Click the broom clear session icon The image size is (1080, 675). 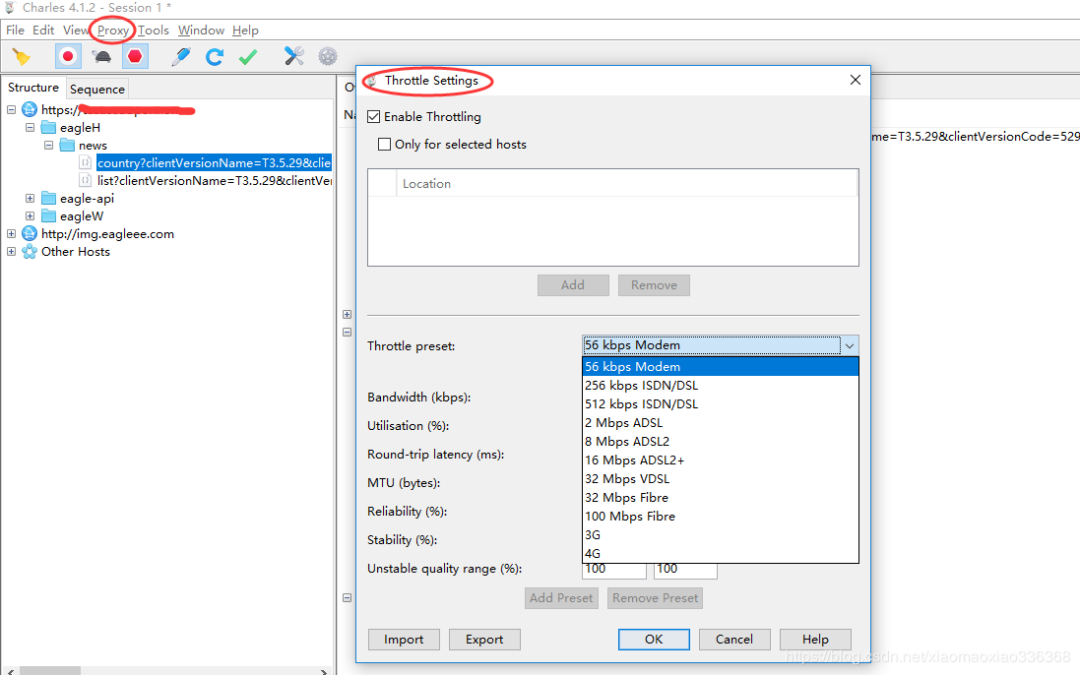(x=21, y=56)
